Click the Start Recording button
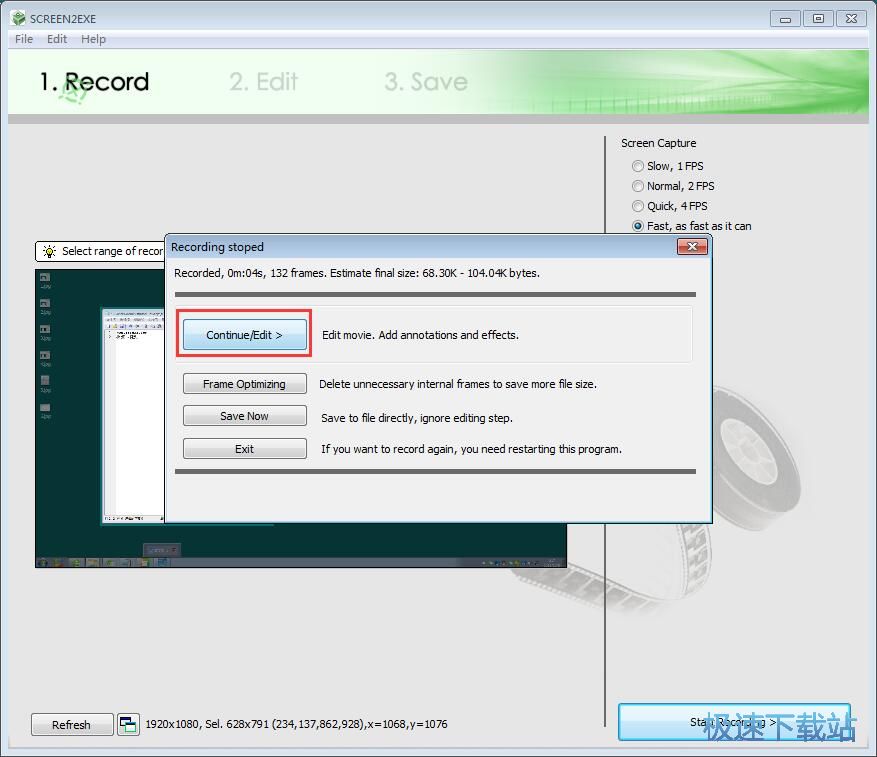Viewport: 877px width, 757px height. coord(734,722)
